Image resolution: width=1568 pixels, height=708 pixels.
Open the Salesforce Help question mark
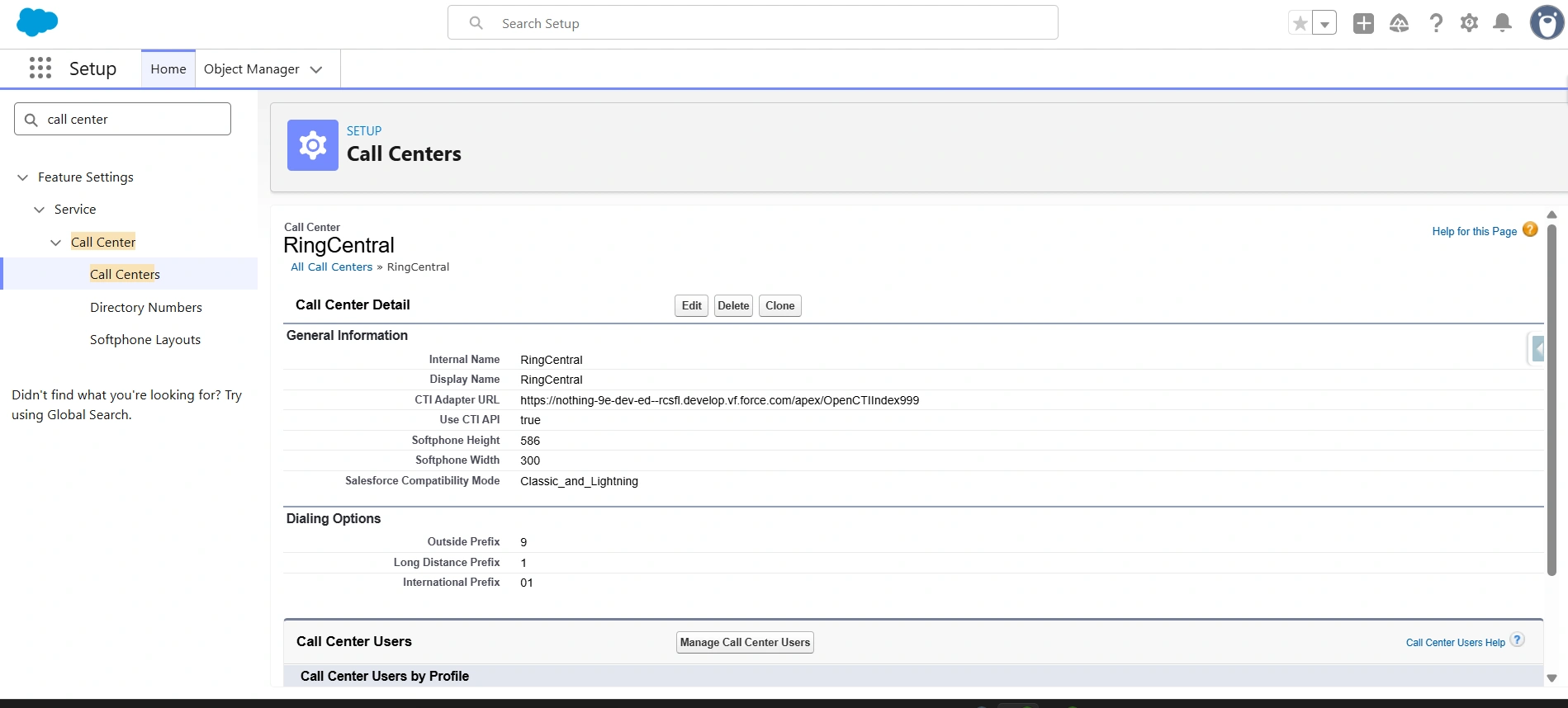[x=1436, y=23]
